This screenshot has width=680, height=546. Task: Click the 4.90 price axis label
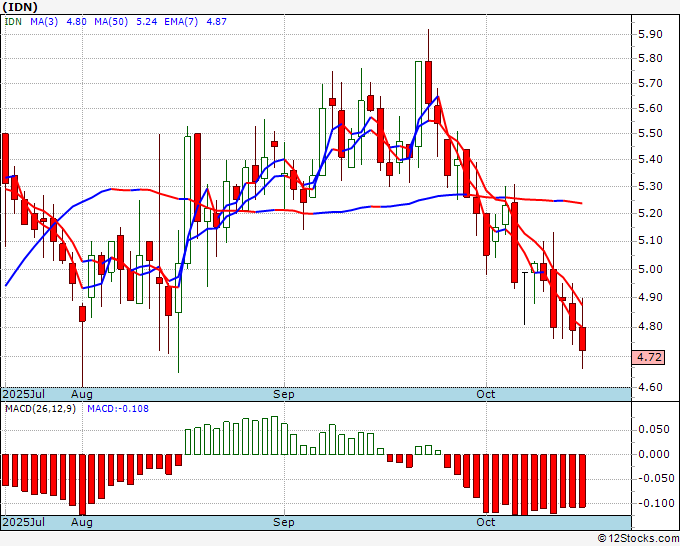(x=651, y=297)
